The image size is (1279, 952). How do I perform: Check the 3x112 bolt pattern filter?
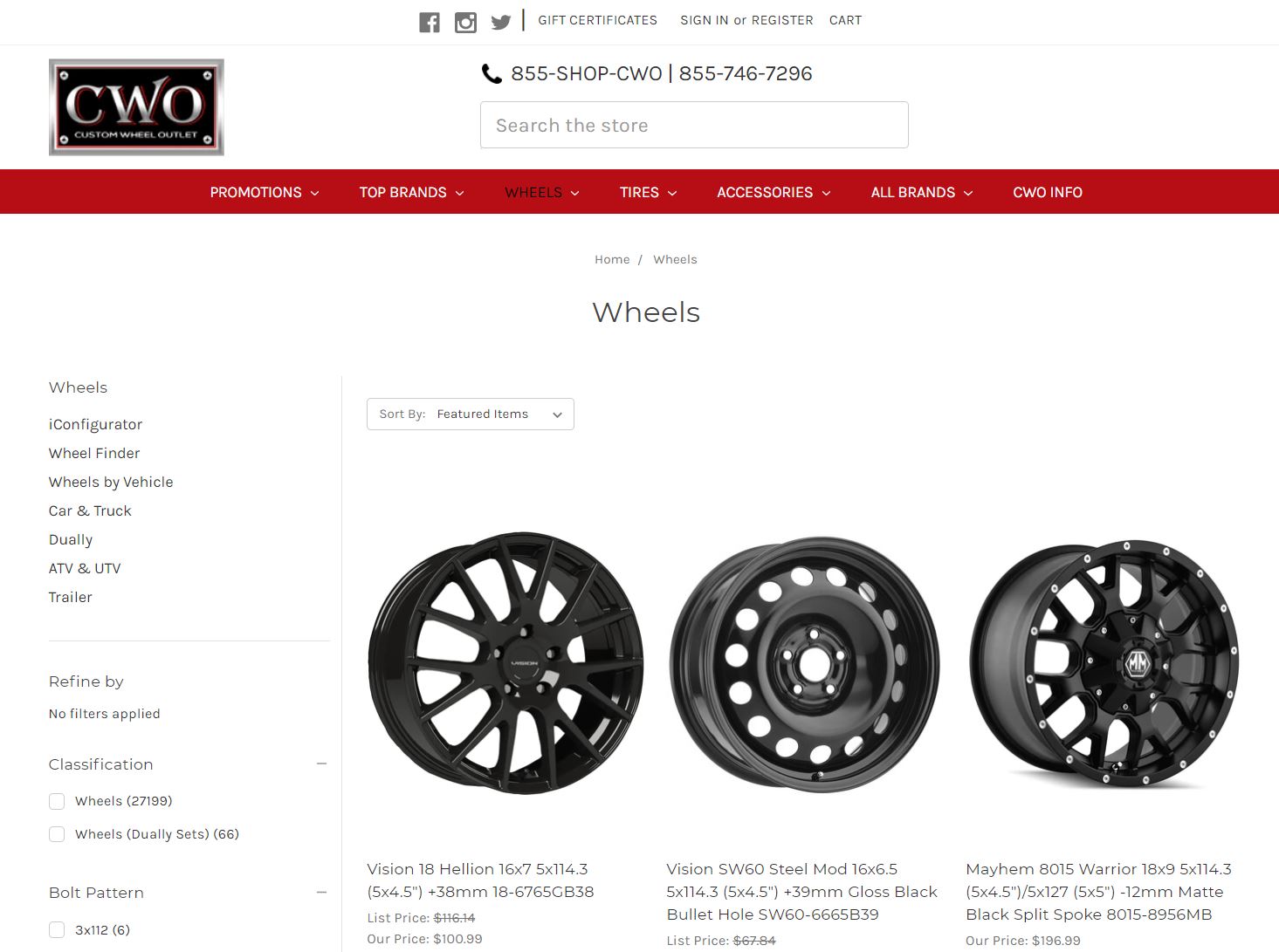coord(57,930)
